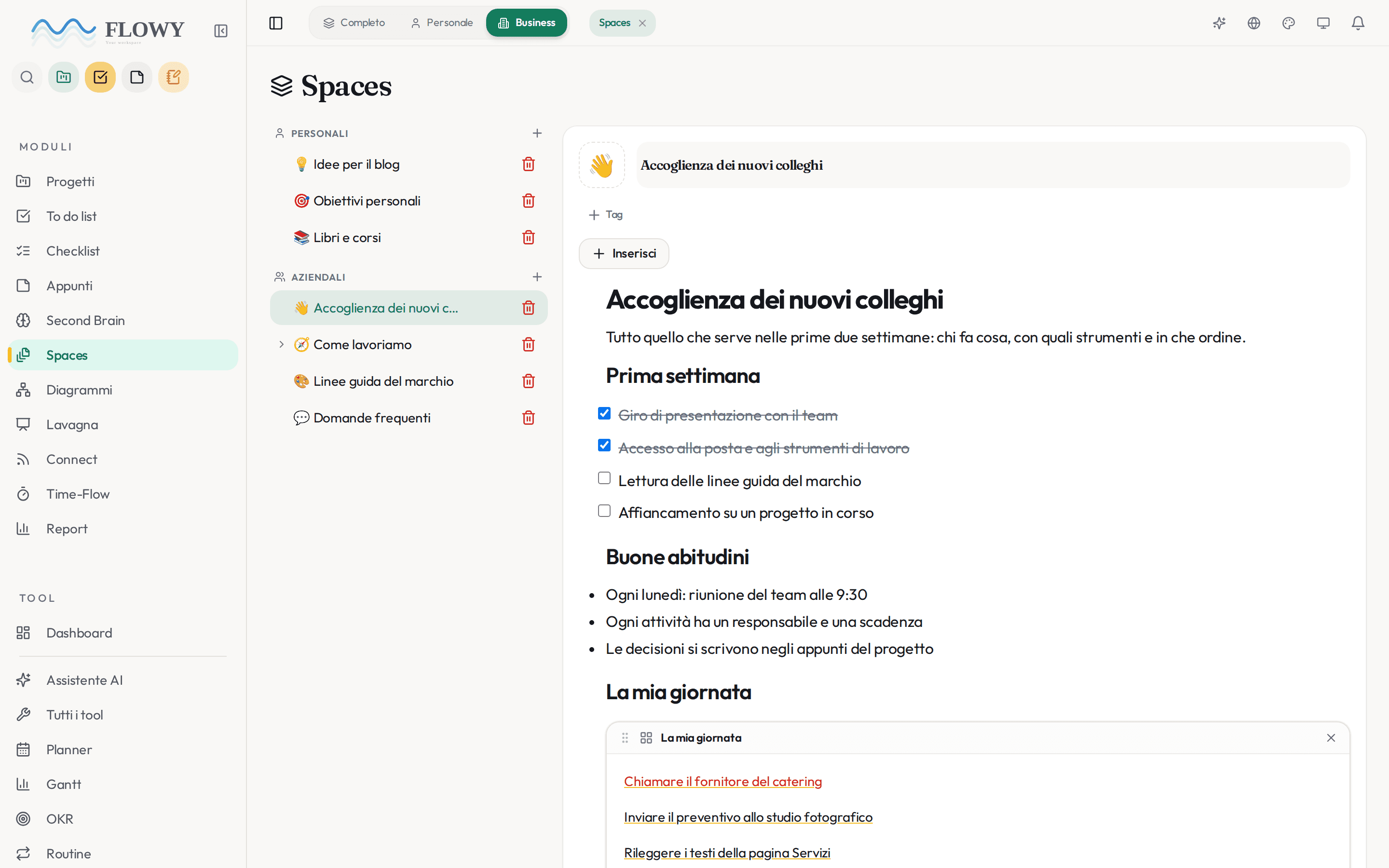The width and height of the screenshot is (1389, 868).
Task: Click the monitor display icon
Action: 1323,23
